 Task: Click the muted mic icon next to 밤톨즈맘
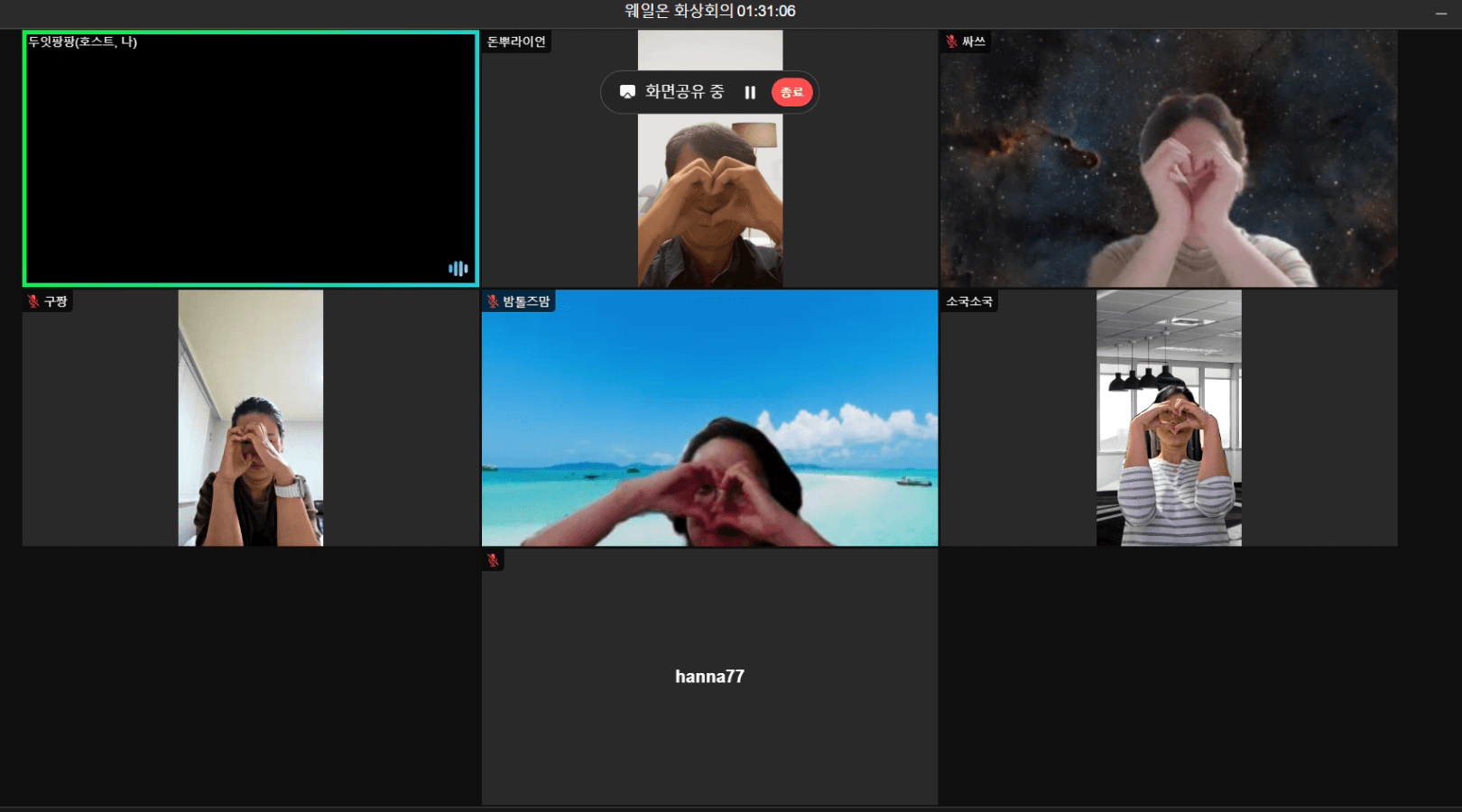pos(493,301)
